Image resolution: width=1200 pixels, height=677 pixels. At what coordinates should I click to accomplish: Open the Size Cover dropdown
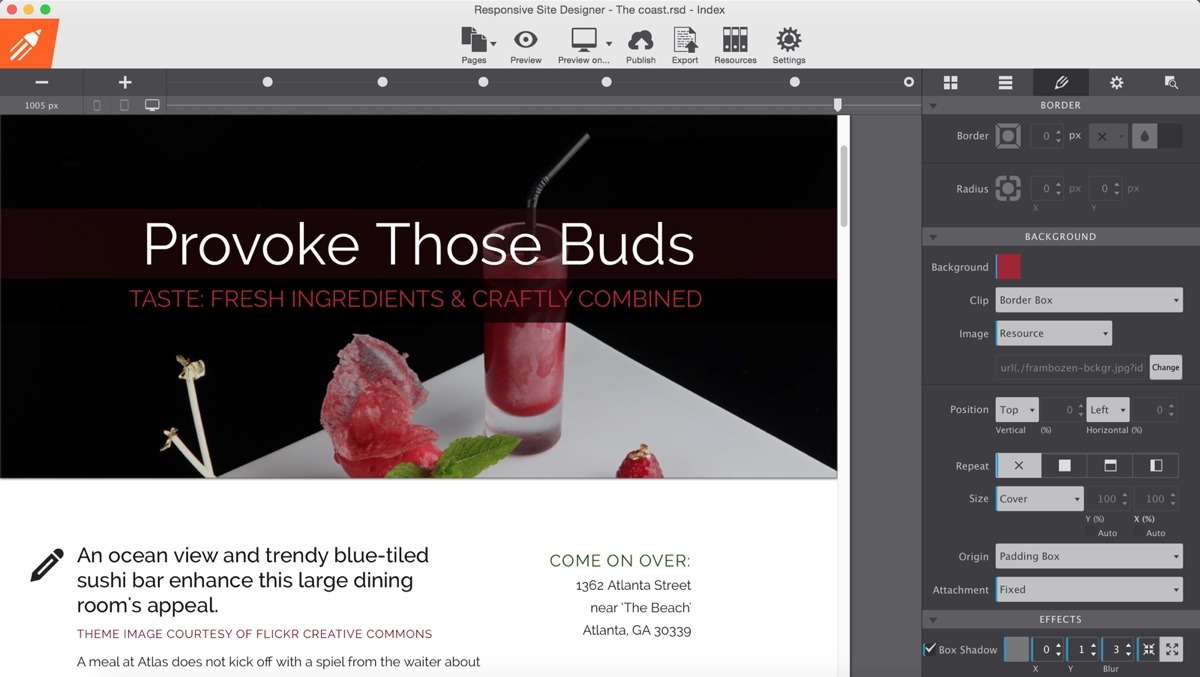click(1039, 499)
